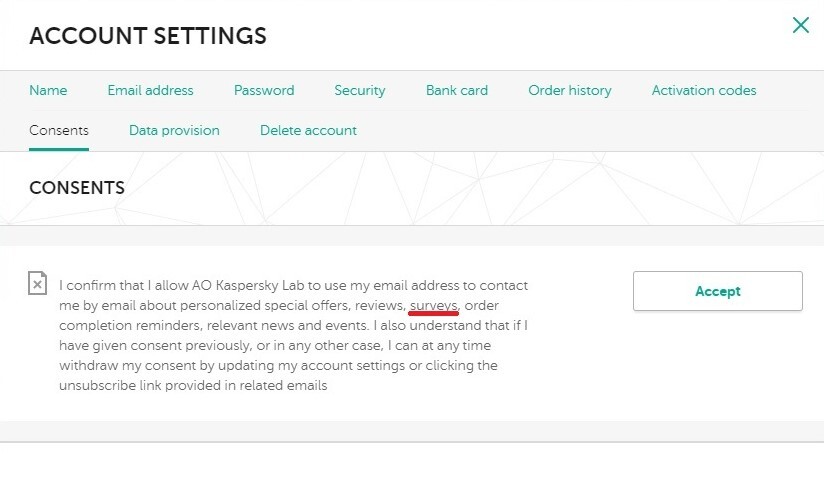The height and width of the screenshot is (481, 824).
Task: Click the red-underlined word "surveys"
Action: (433, 305)
